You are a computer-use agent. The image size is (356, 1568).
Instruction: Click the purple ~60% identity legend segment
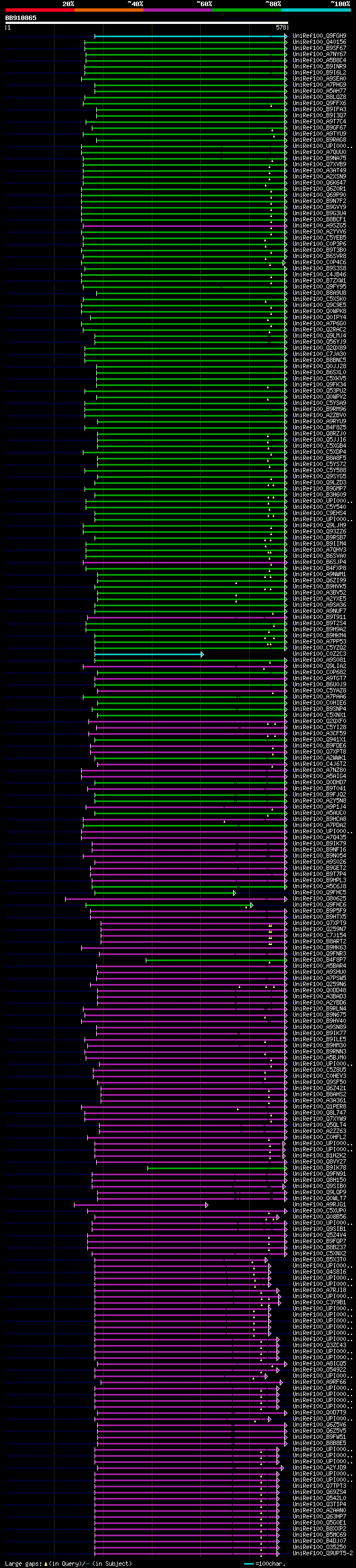179,11
